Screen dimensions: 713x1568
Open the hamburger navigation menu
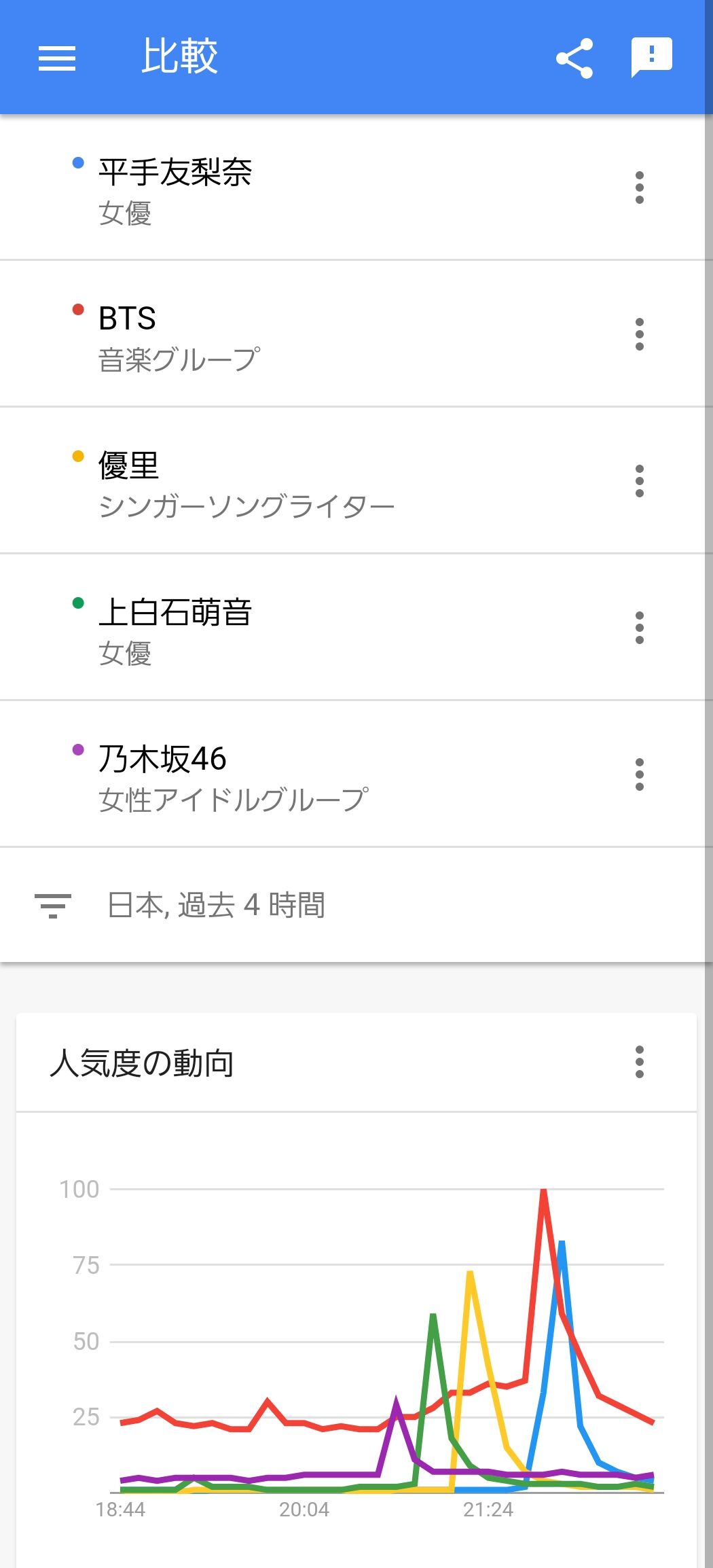(x=57, y=58)
